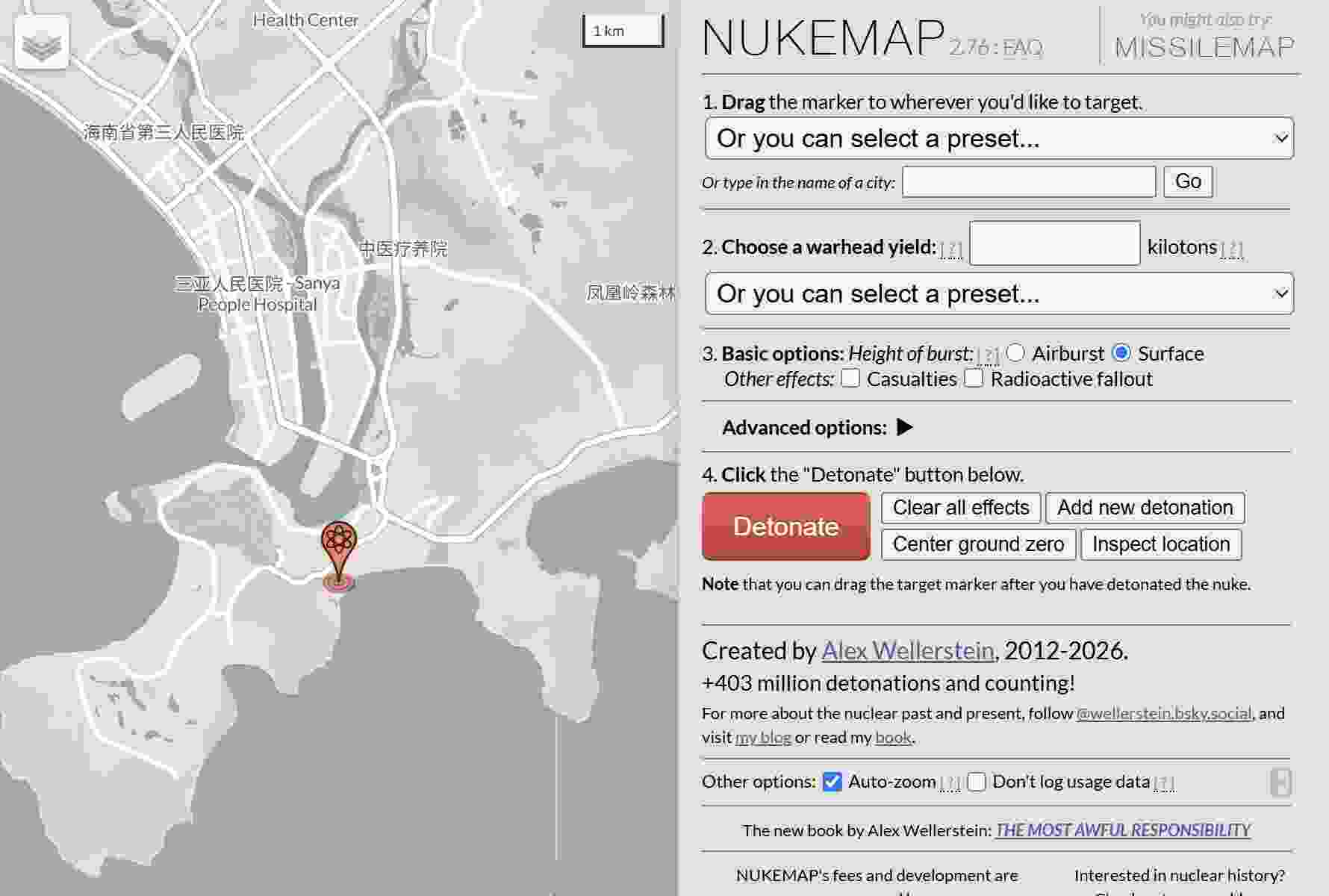Click the NUKEMAP title heading

coord(824,37)
